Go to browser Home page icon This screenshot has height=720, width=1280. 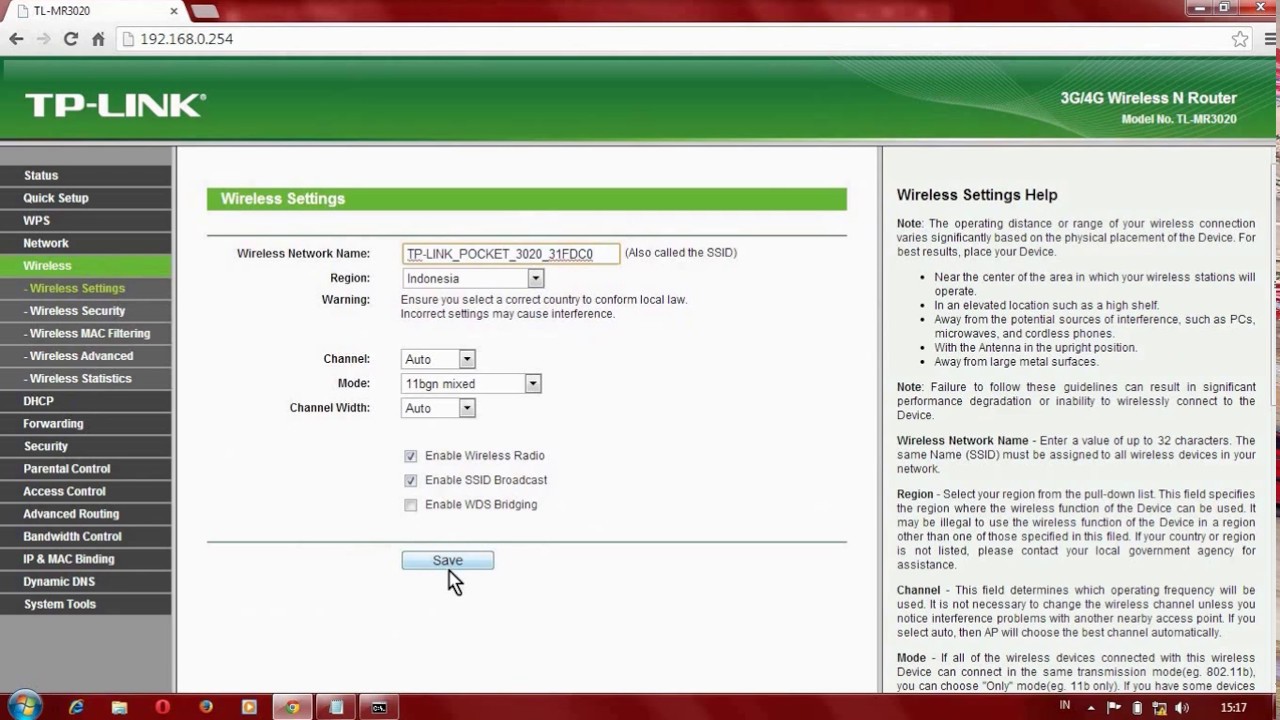[98, 39]
